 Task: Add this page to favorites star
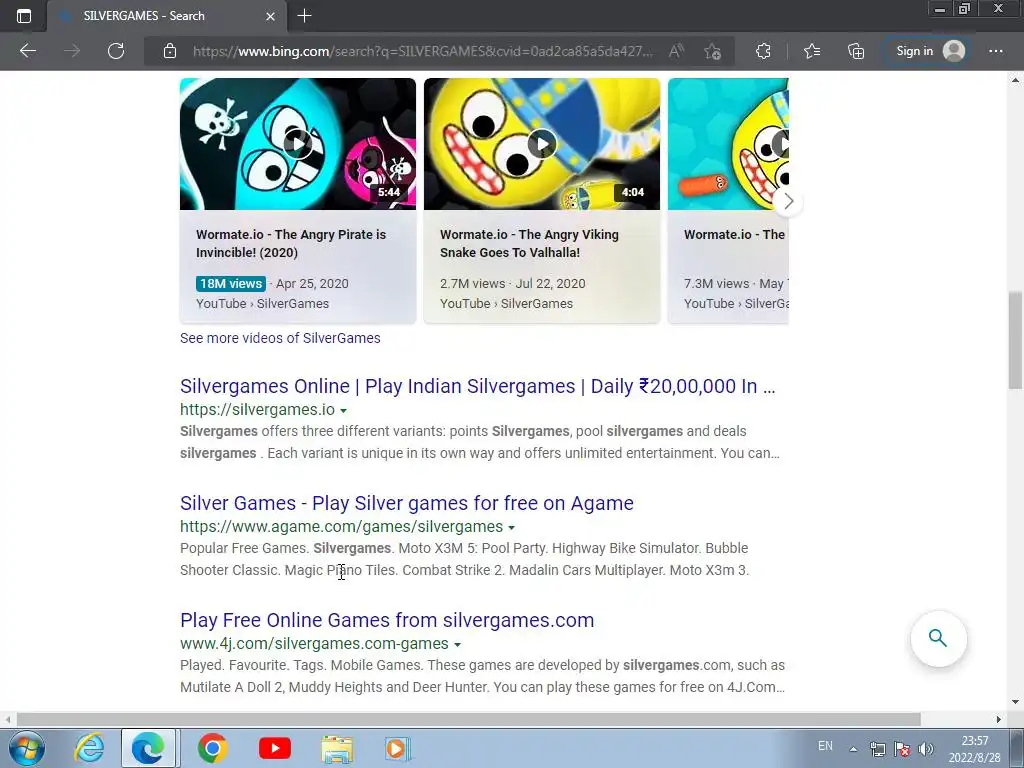pos(712,51)
